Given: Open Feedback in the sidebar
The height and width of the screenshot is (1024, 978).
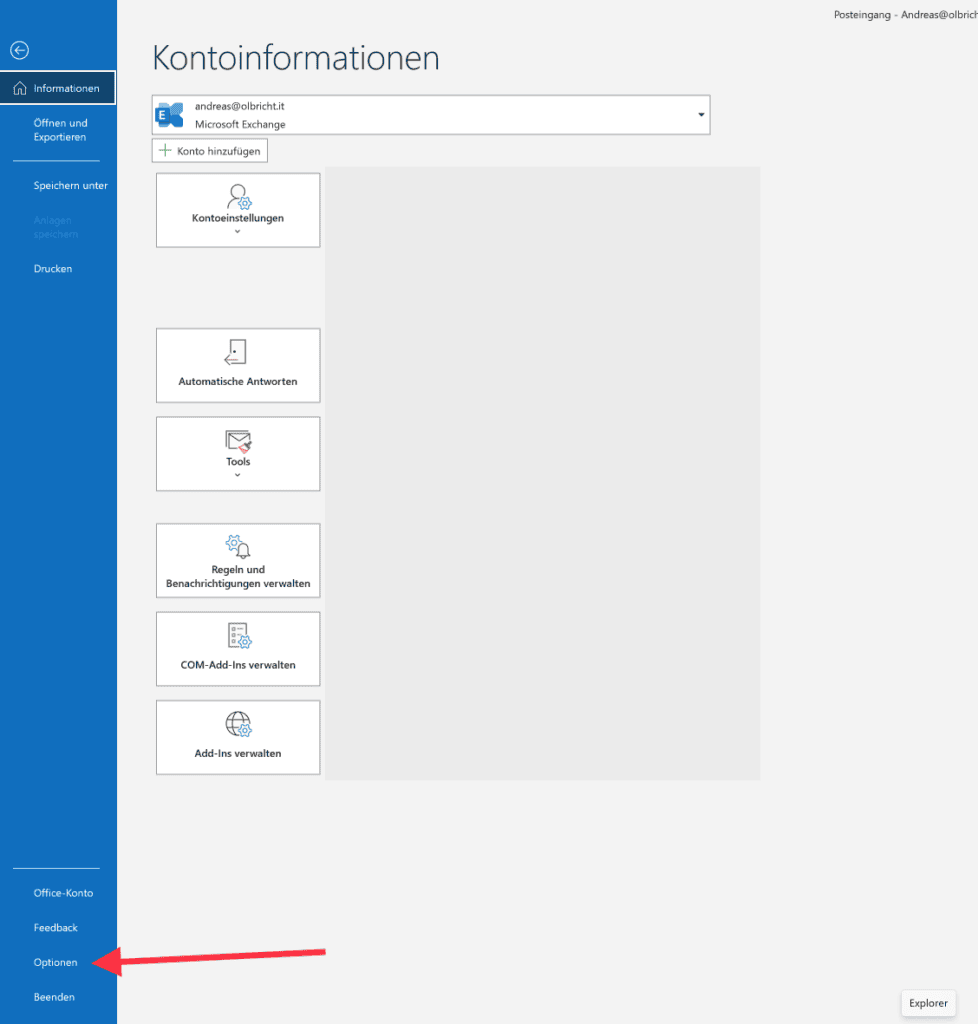Looking at the screenshot, I should tap(55, 927).
